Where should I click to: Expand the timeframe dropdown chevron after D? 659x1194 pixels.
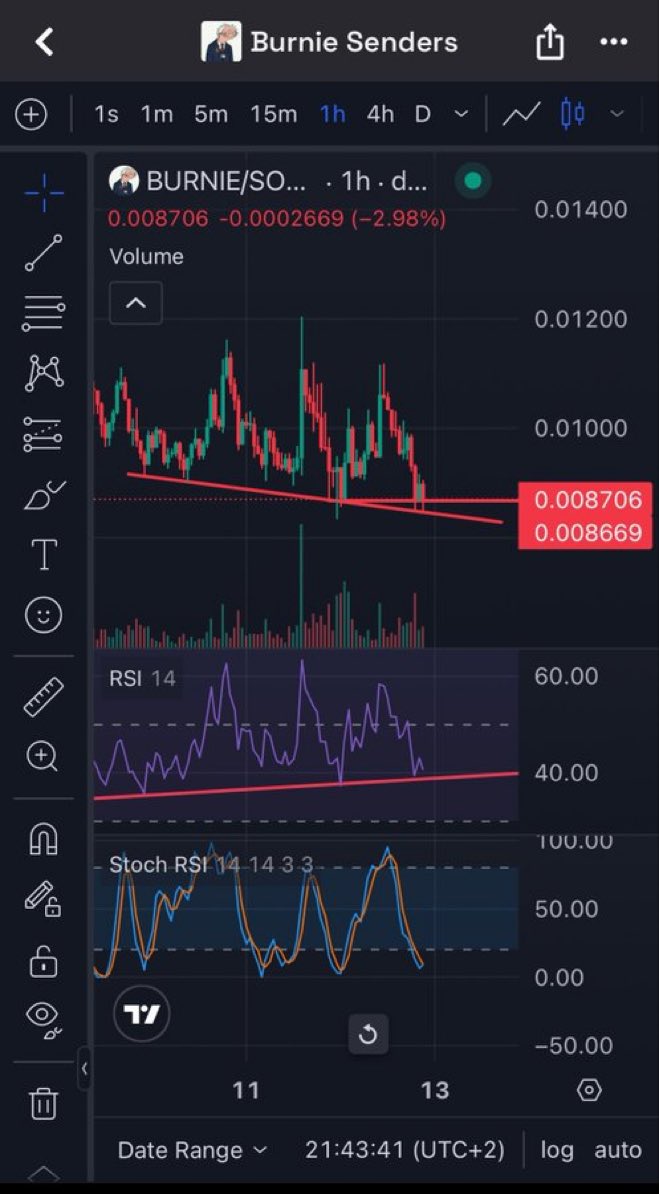pos(461,115)
